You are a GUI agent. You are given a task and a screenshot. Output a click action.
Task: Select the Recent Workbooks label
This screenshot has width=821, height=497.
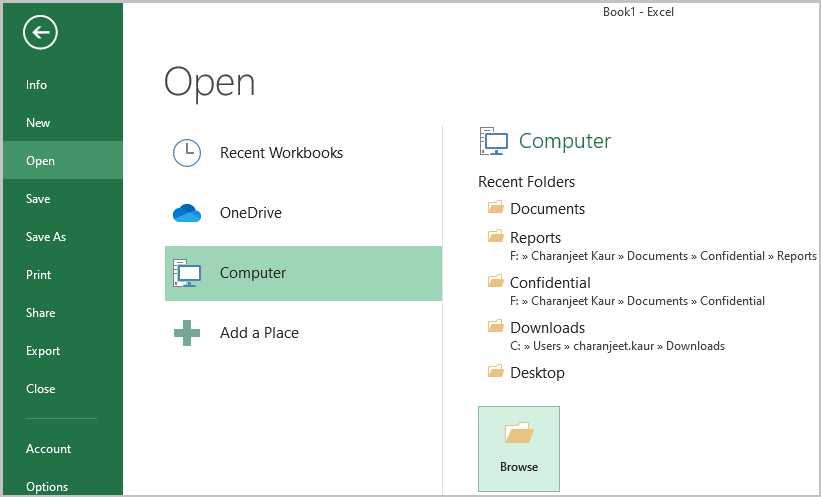(x=281, y=153)
